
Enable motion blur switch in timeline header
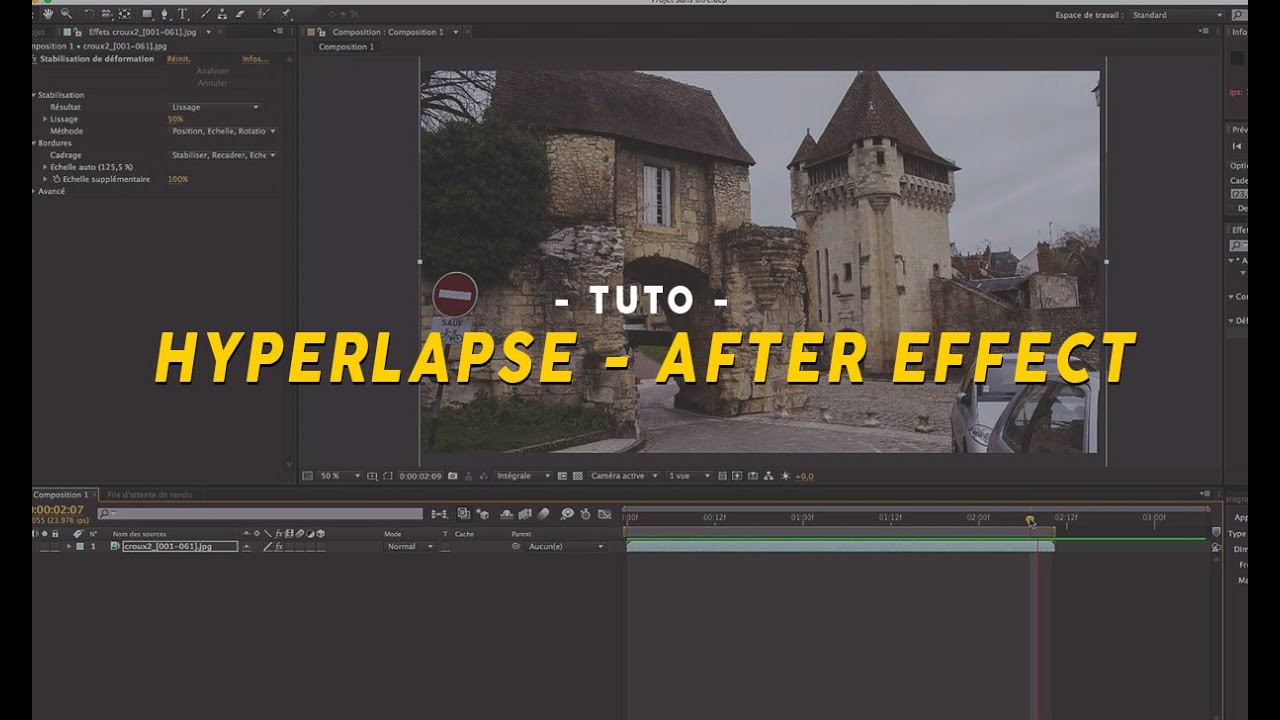tap(543, 514)
